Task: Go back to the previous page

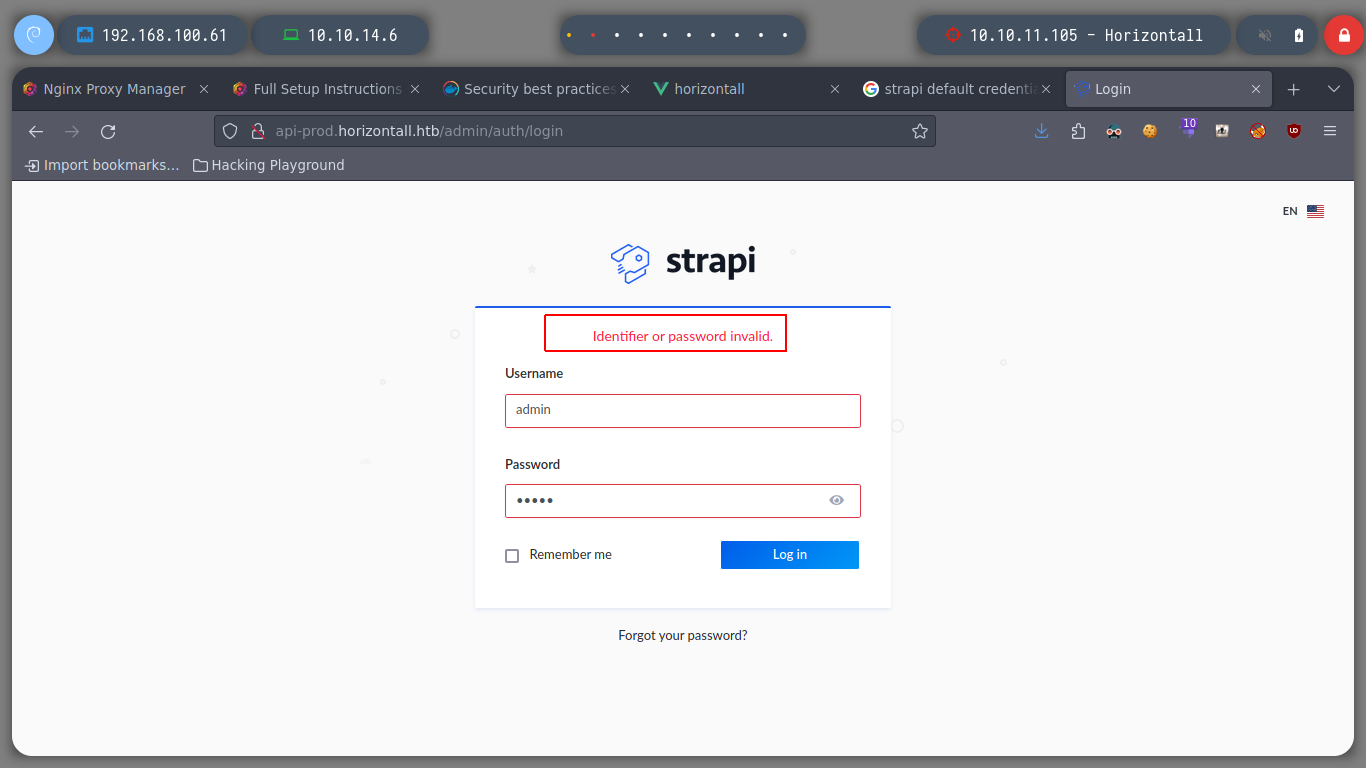Action: click(x=36, y=131)
